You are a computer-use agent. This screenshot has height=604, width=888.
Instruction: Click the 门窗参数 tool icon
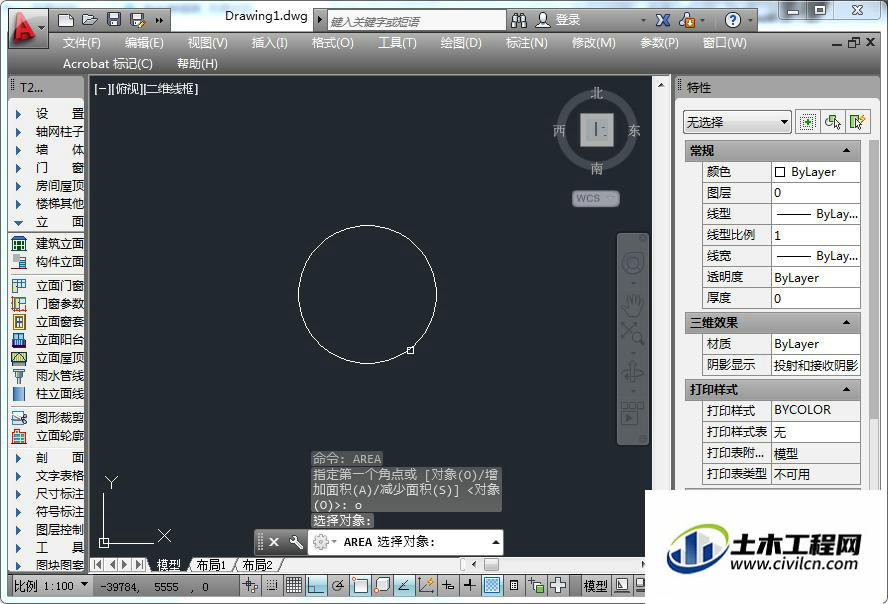click(19, 304)
